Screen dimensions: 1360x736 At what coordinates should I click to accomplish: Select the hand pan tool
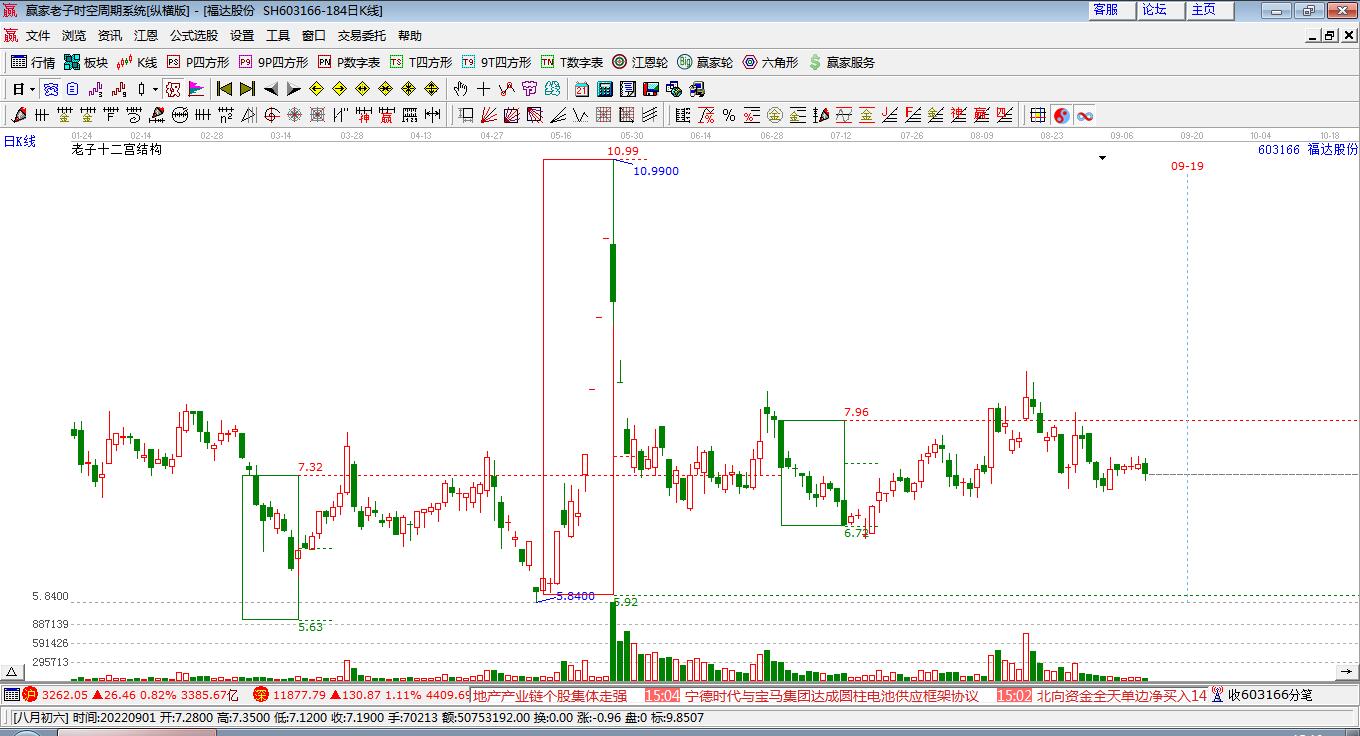coord(460,89)
